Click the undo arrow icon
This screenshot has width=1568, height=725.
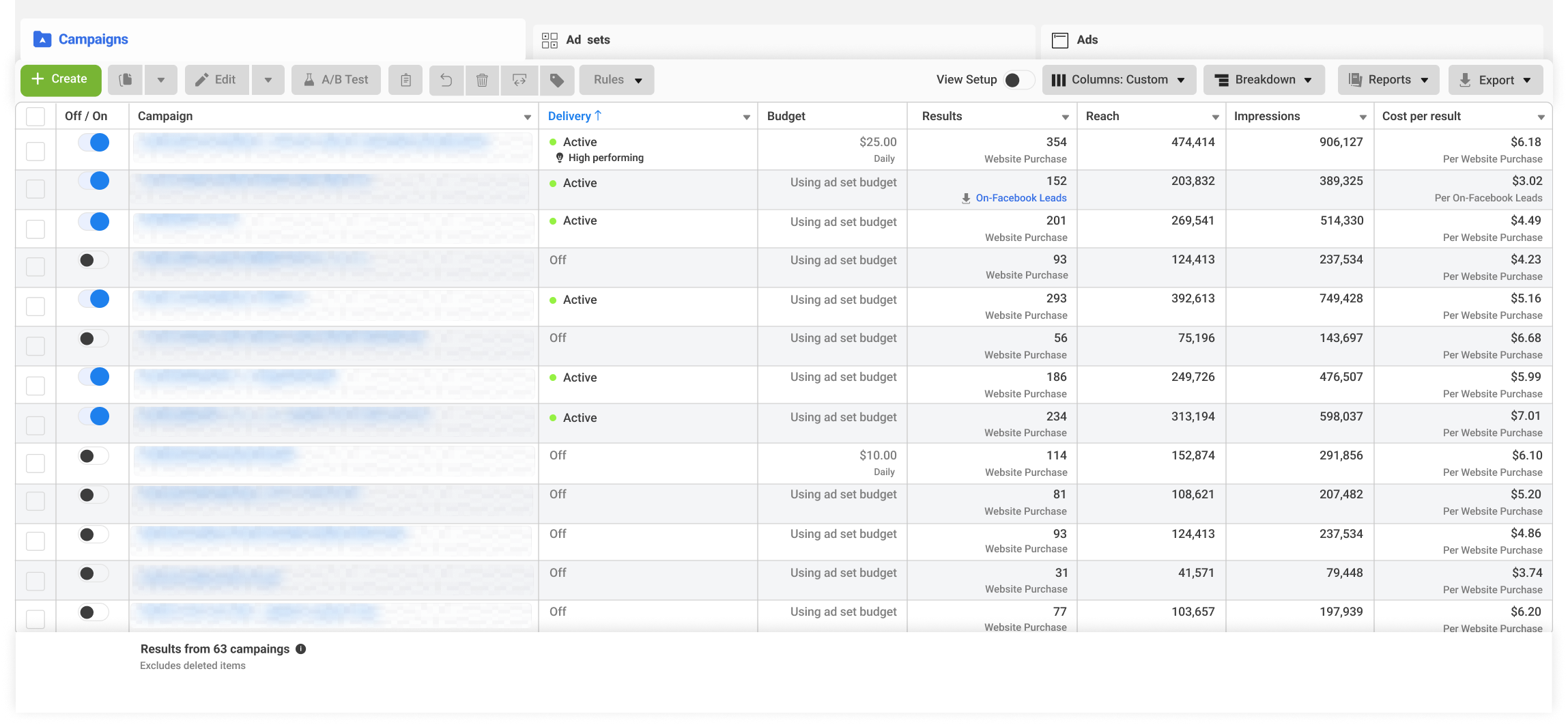[x=446, y=80]
